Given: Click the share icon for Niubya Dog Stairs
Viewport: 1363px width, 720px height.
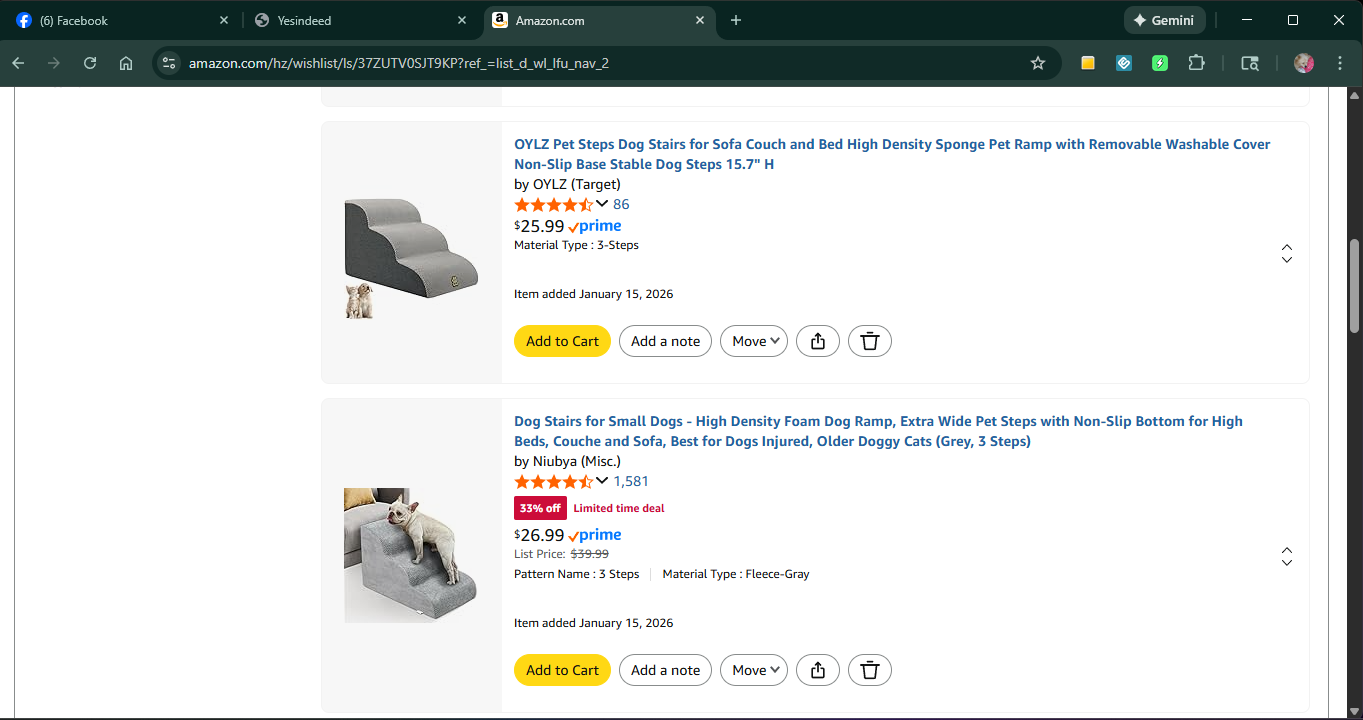Looking at the screenshot, I should [818, 670].
